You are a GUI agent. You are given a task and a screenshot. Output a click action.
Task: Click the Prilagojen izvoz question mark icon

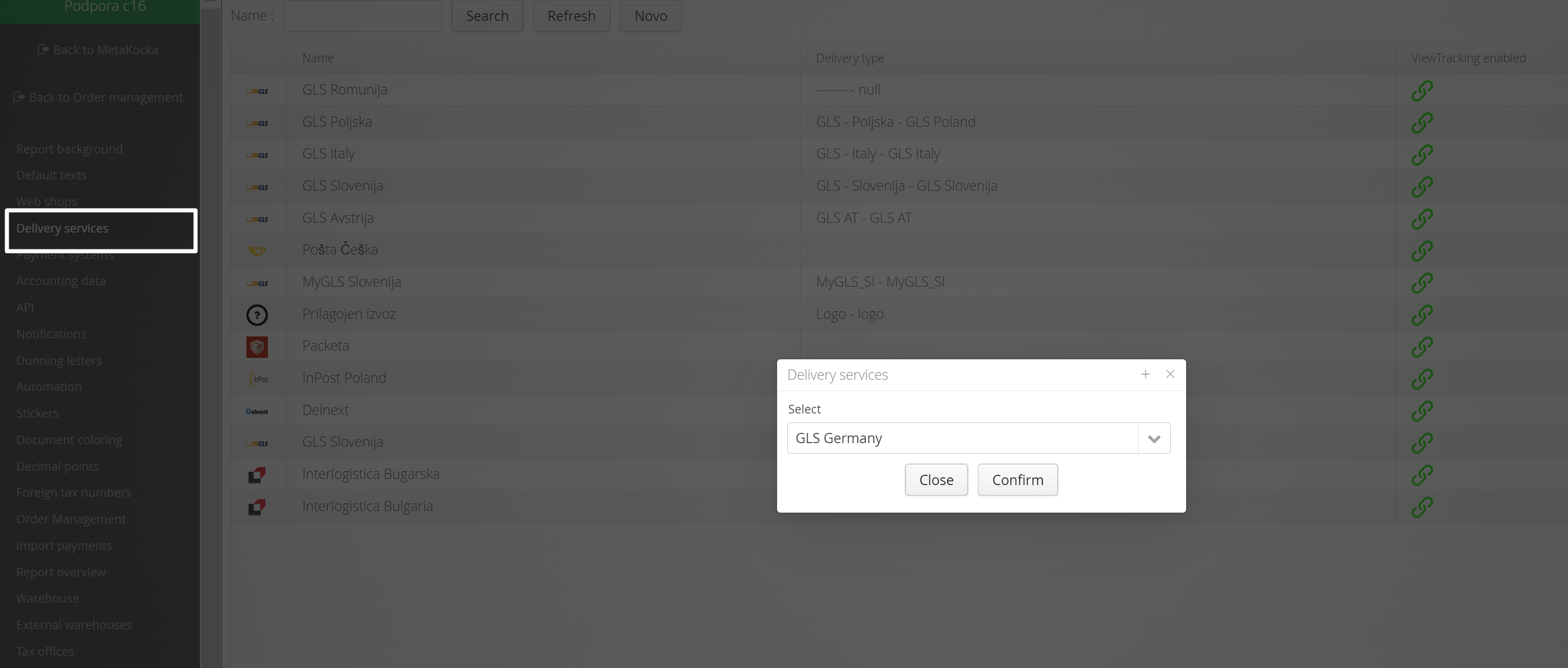[257, 314]
